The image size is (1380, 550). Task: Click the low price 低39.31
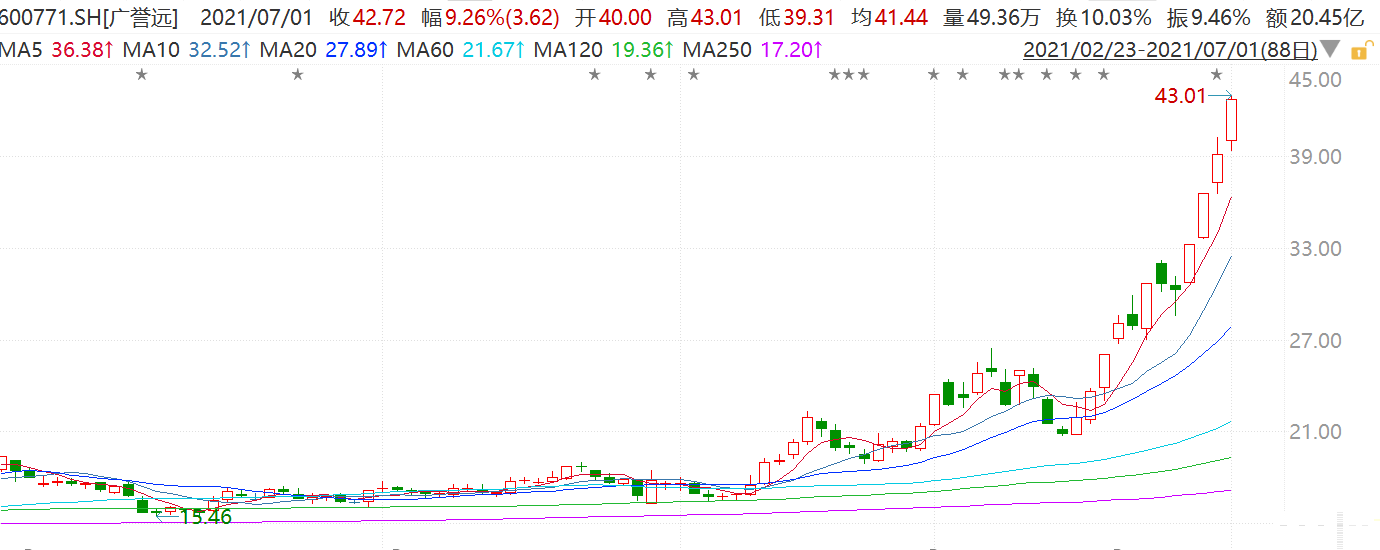click(x=796, y=18)
